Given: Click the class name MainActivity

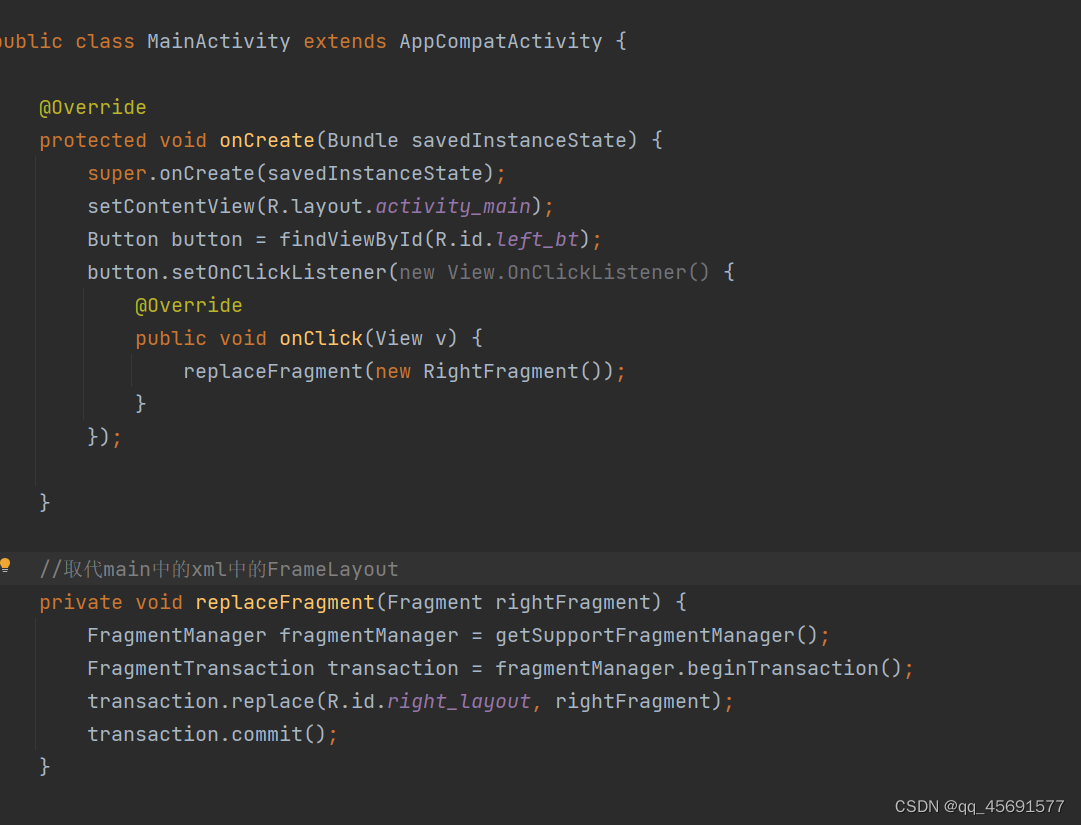Looking at the screenshot, I should 219,41.
